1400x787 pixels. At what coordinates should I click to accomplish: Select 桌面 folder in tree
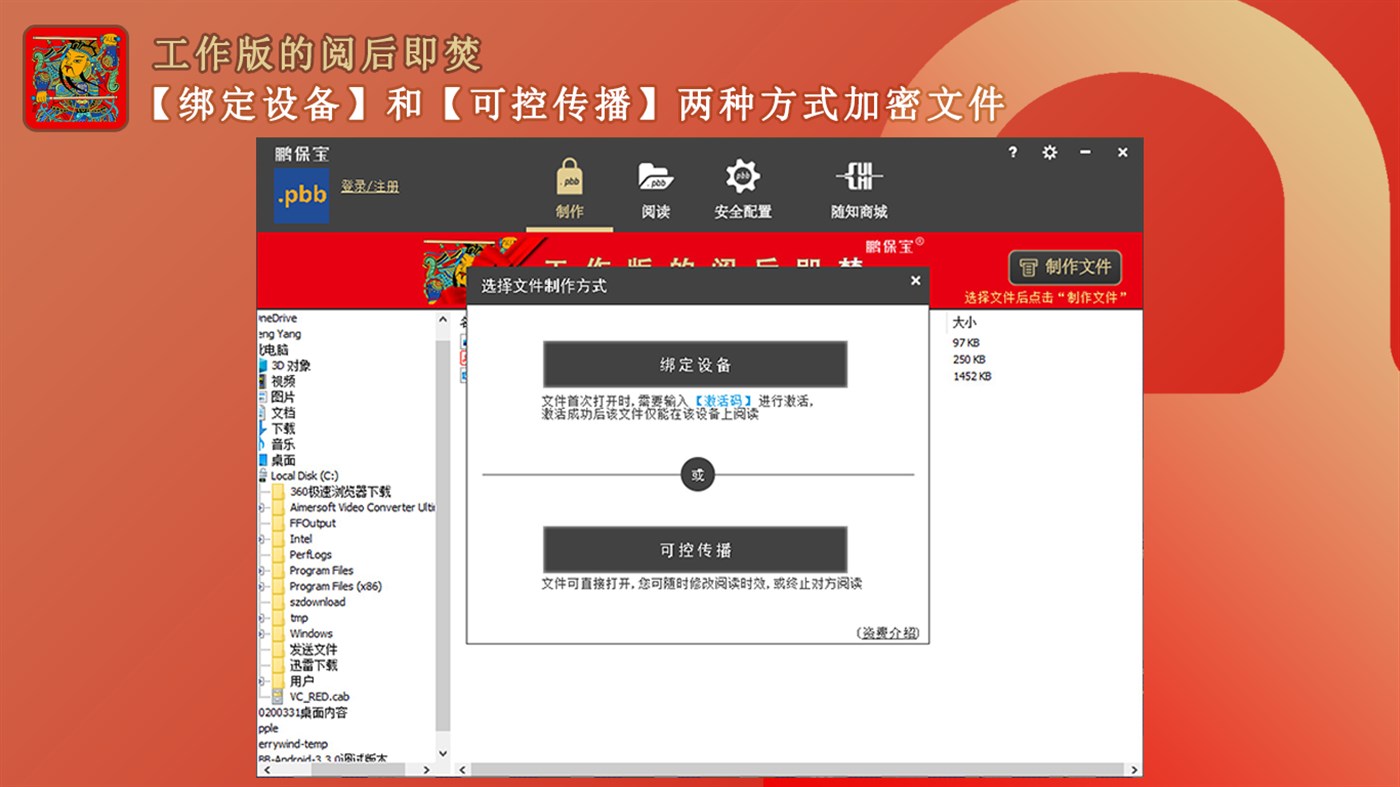point(277,460)
